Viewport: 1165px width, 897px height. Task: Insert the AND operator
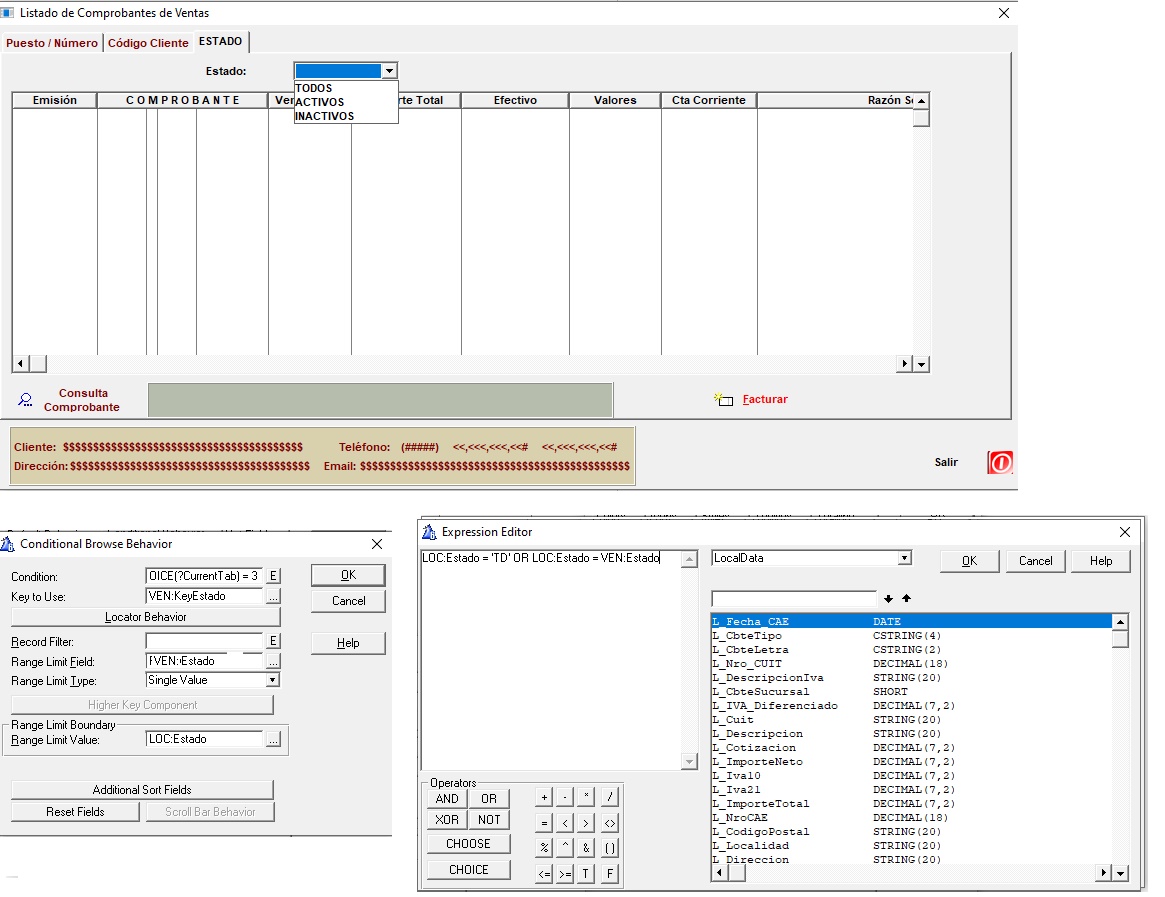pos(447,799)
